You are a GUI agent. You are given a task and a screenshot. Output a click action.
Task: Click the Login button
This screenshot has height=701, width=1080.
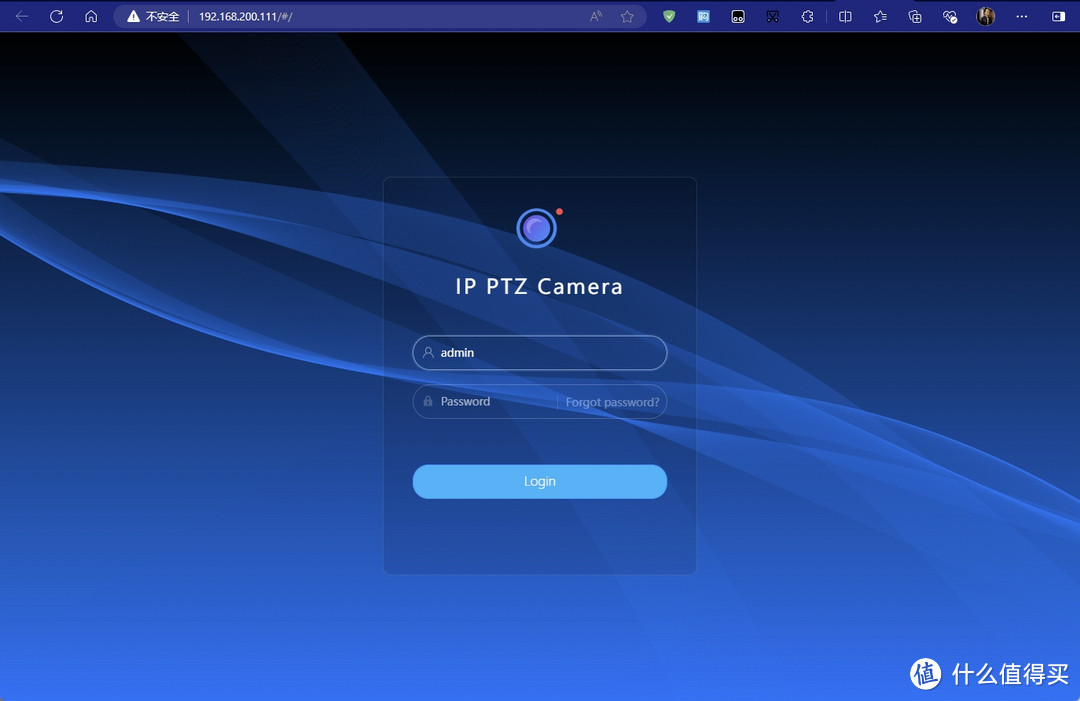coord(539,481)
